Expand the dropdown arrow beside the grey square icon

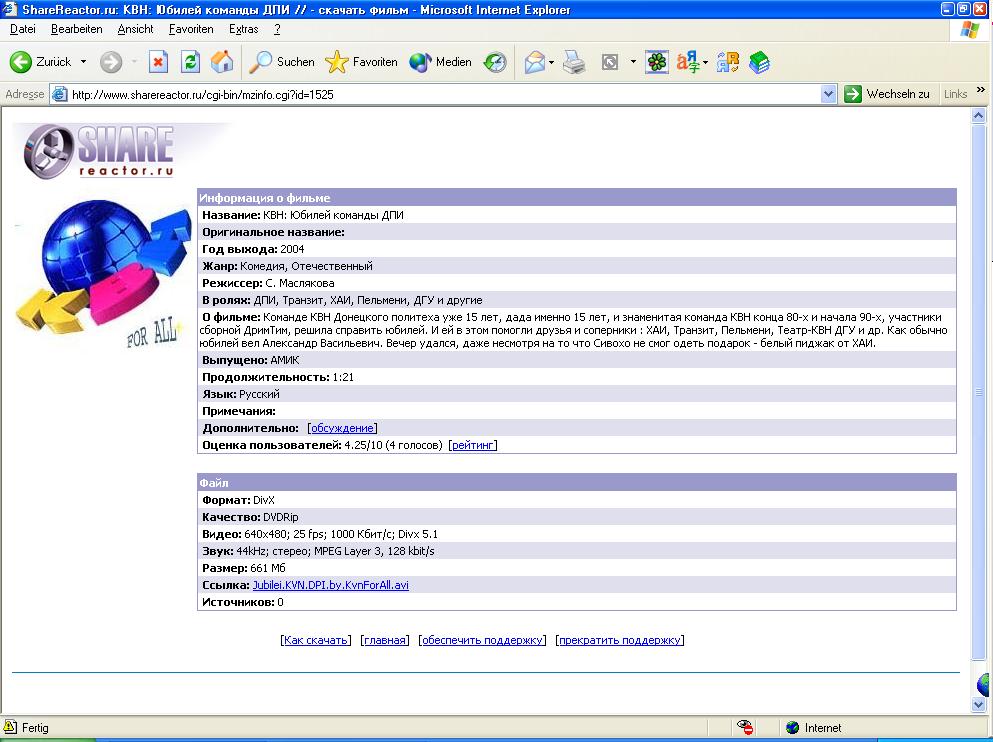pos(633,62)
